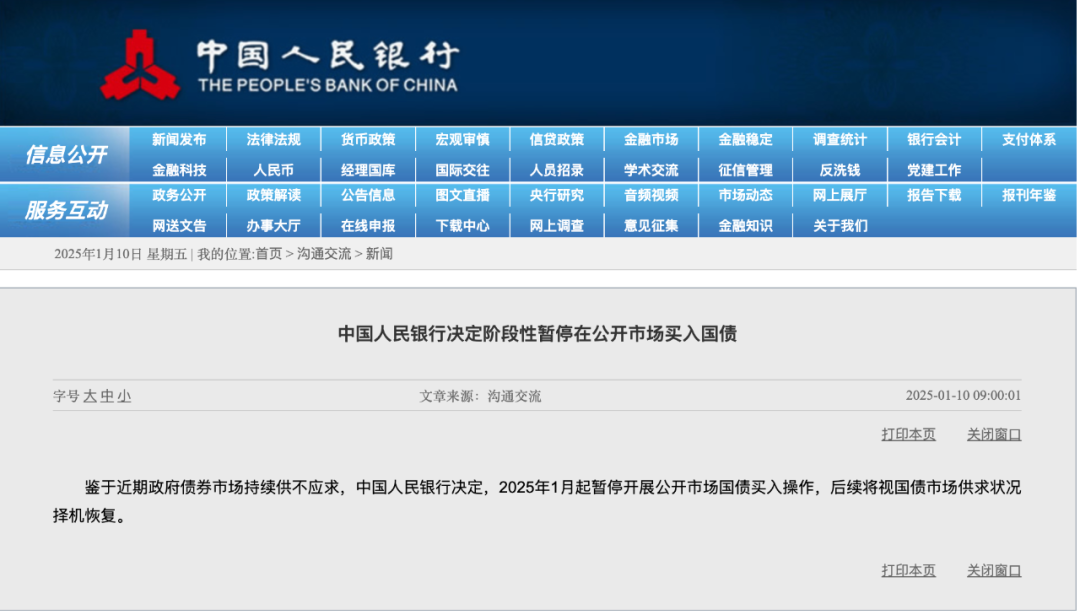Screen dimensions: 1080x615
Task: Click the date 2025年1月10日 星期五
Action: (121, 254)
